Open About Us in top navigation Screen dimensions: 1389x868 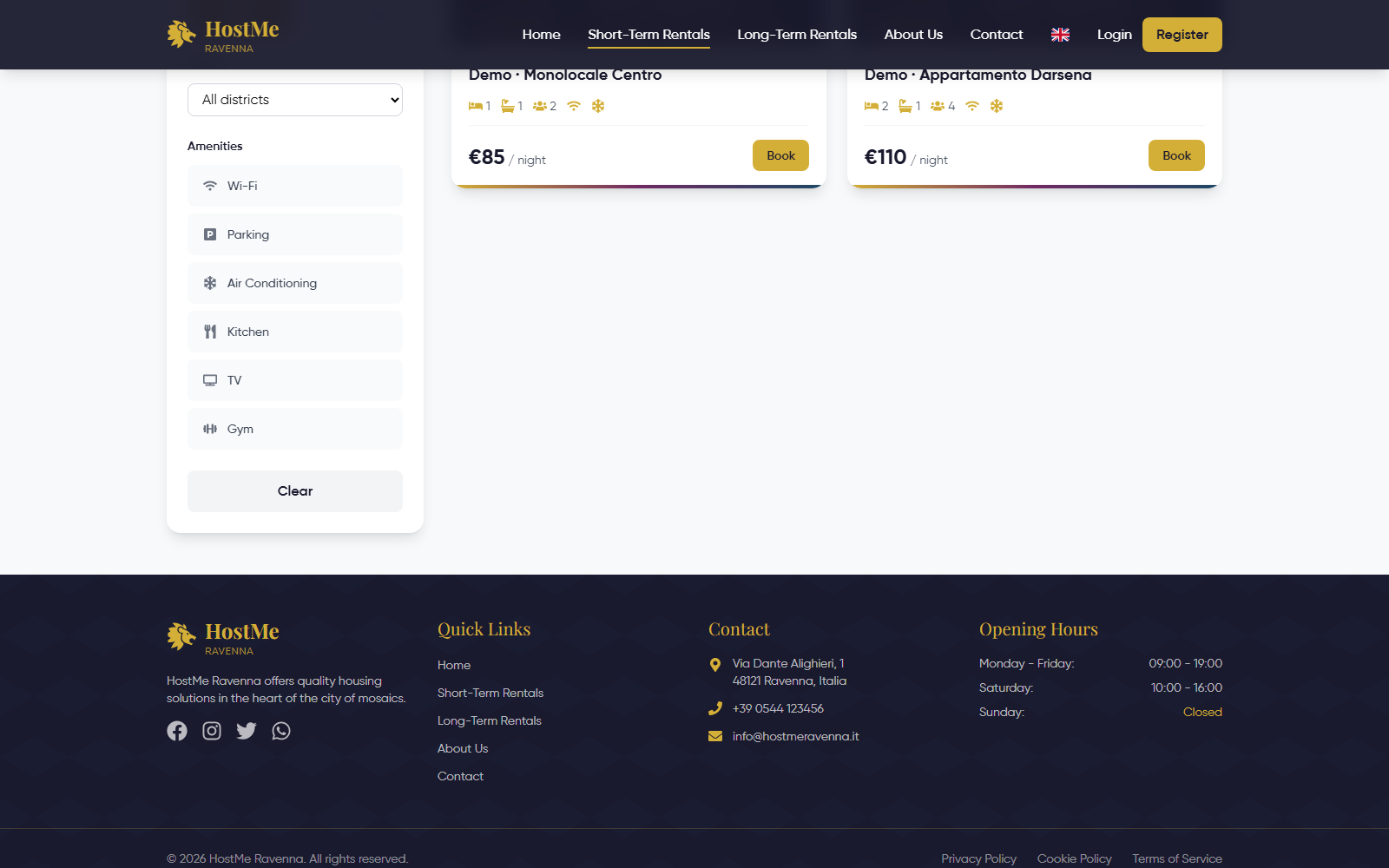pyautogui.click(x=913, y=35)
